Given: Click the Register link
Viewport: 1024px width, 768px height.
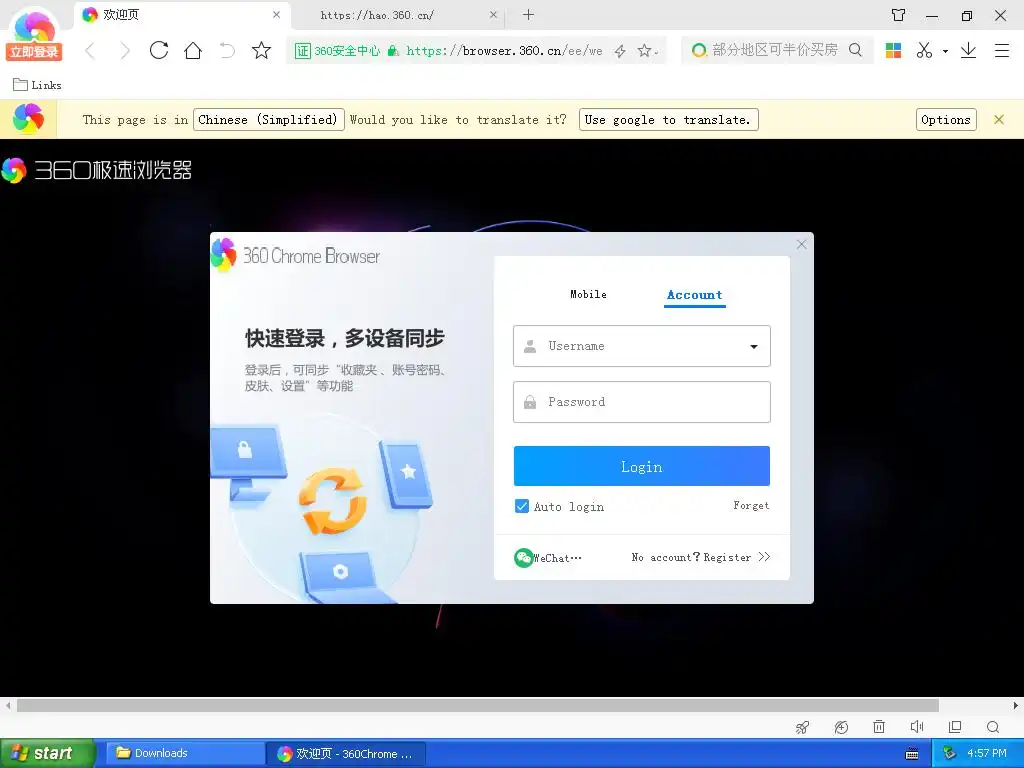Looking at the screenshot, I should point(727,557).
